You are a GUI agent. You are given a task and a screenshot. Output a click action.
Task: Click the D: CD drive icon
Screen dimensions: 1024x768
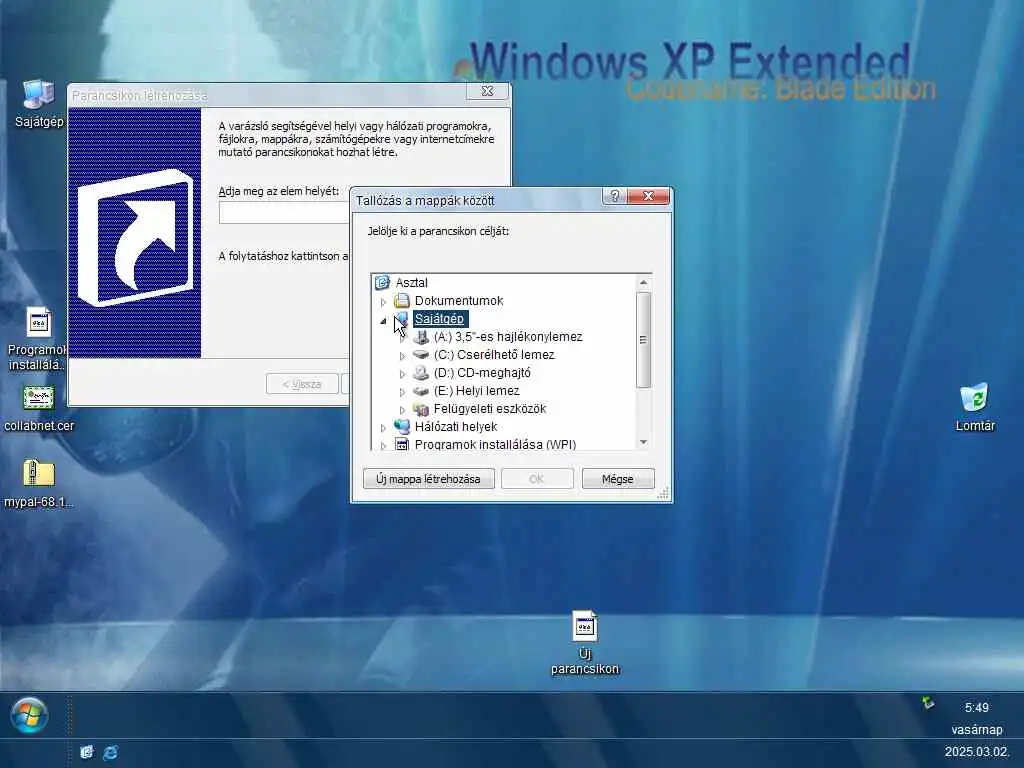[x=421, y=373]
